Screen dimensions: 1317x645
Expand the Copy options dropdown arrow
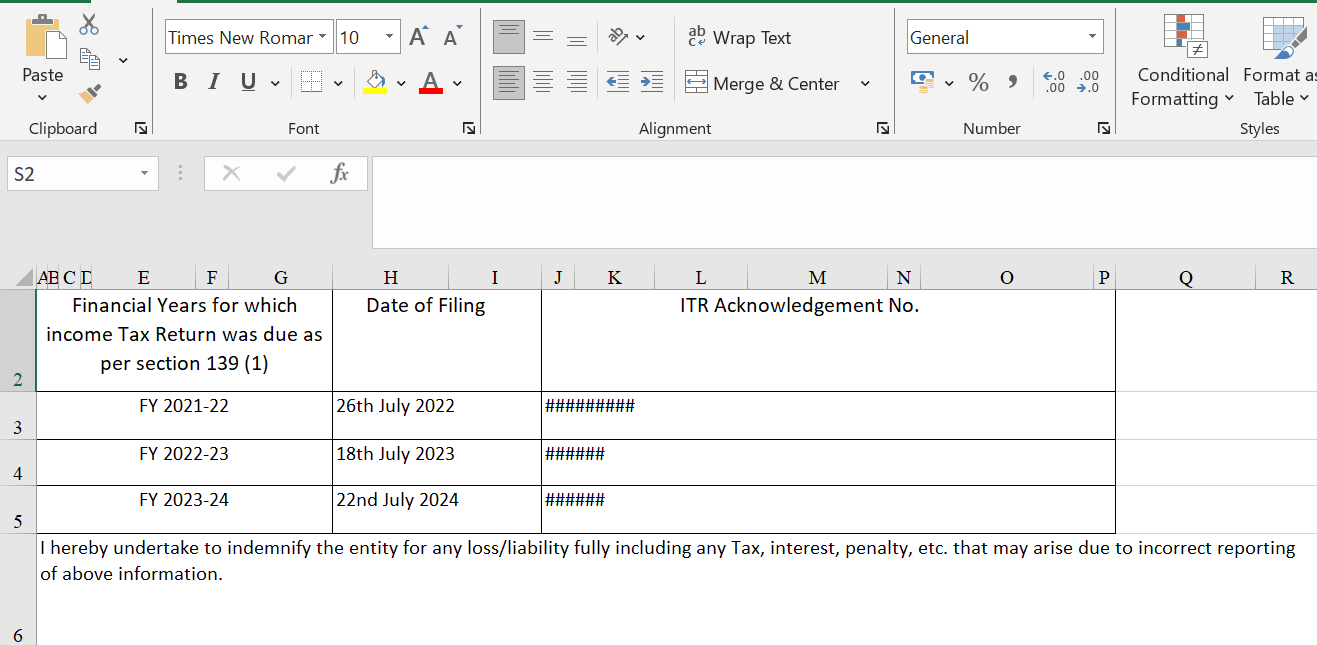123,61
